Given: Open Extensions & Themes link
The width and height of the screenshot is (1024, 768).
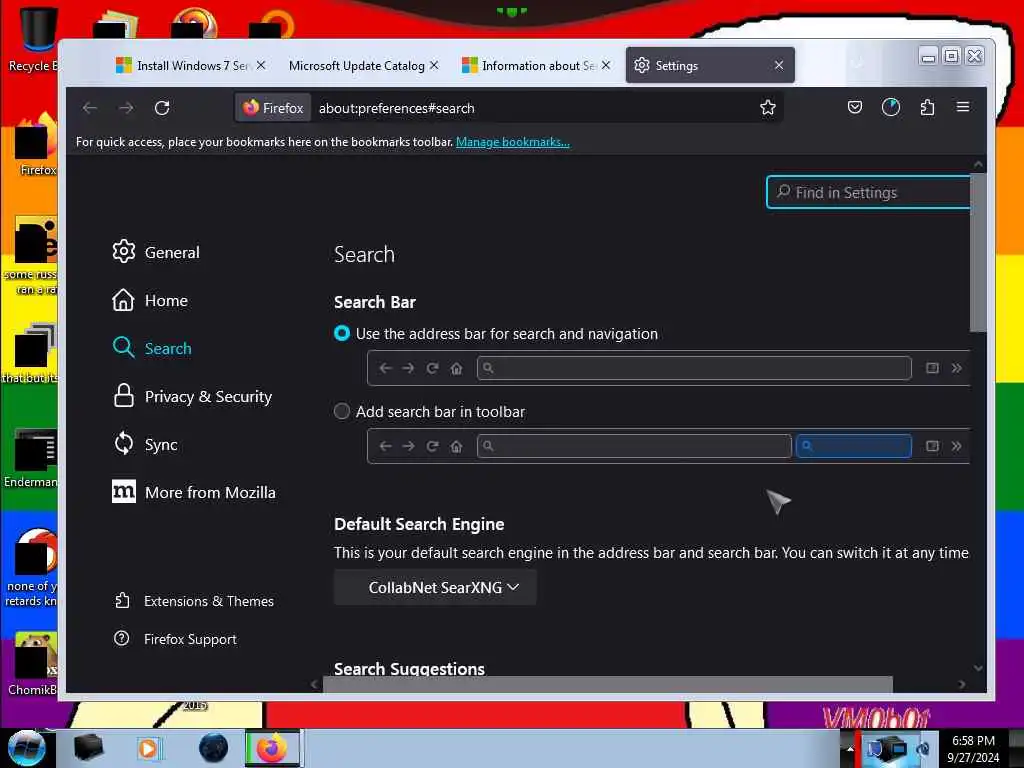Looking at the screenshot, I should (194, 601).
